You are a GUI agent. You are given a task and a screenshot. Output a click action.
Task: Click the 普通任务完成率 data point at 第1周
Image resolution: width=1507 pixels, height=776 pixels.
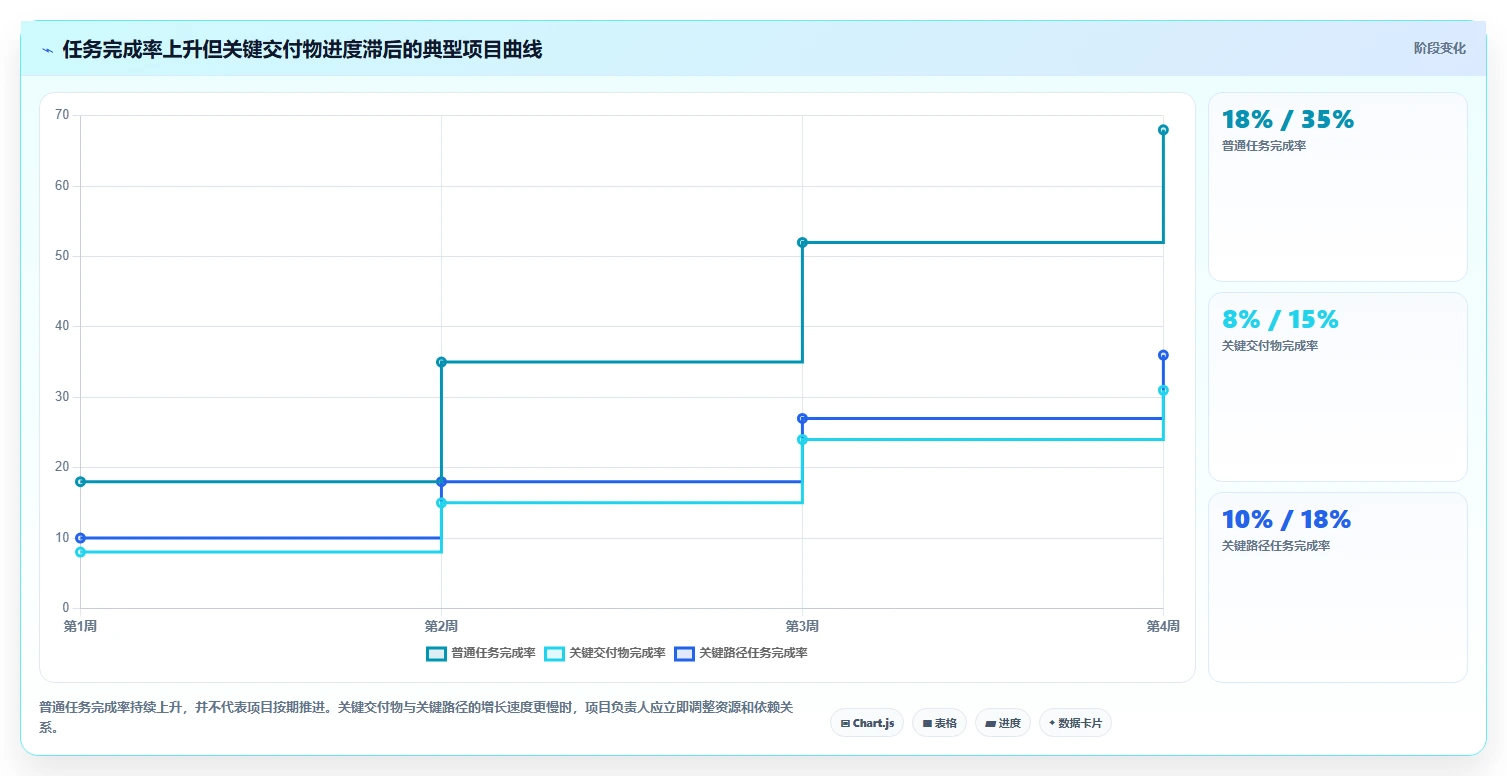(x=81, y=482)
